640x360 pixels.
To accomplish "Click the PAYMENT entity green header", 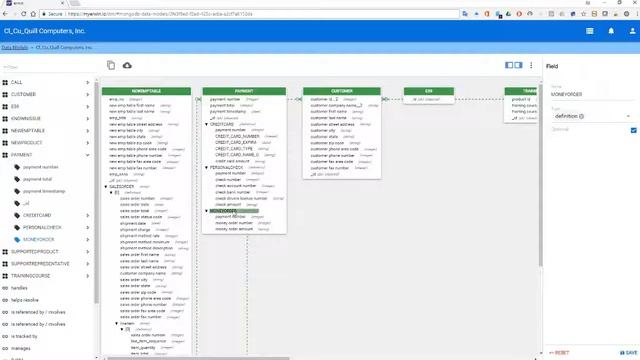I will coord(244,91).
